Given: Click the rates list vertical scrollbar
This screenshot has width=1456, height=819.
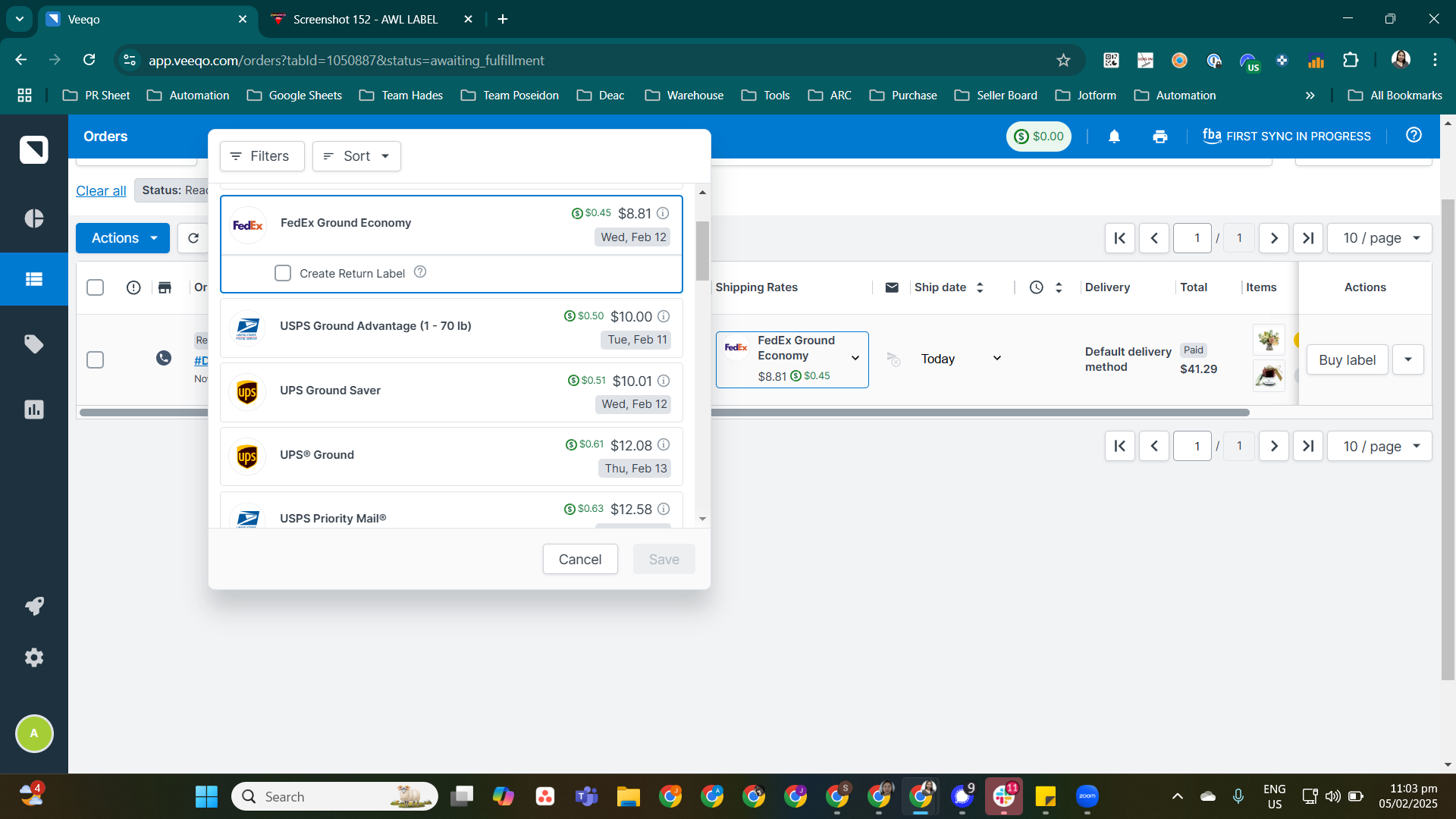Looking at the screenshot, I should pyautogui.click(x=702, y=250).
